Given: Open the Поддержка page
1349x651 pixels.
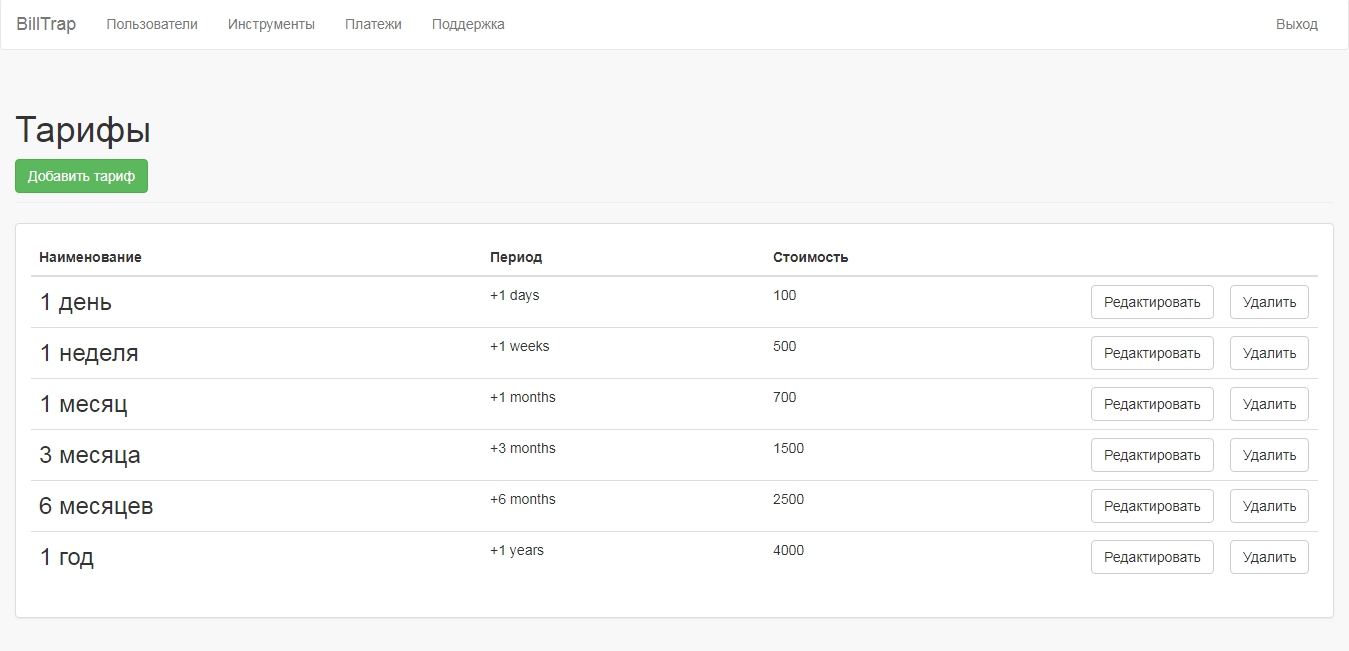Looking at the screenshot, I should click(x=468, y=24).
